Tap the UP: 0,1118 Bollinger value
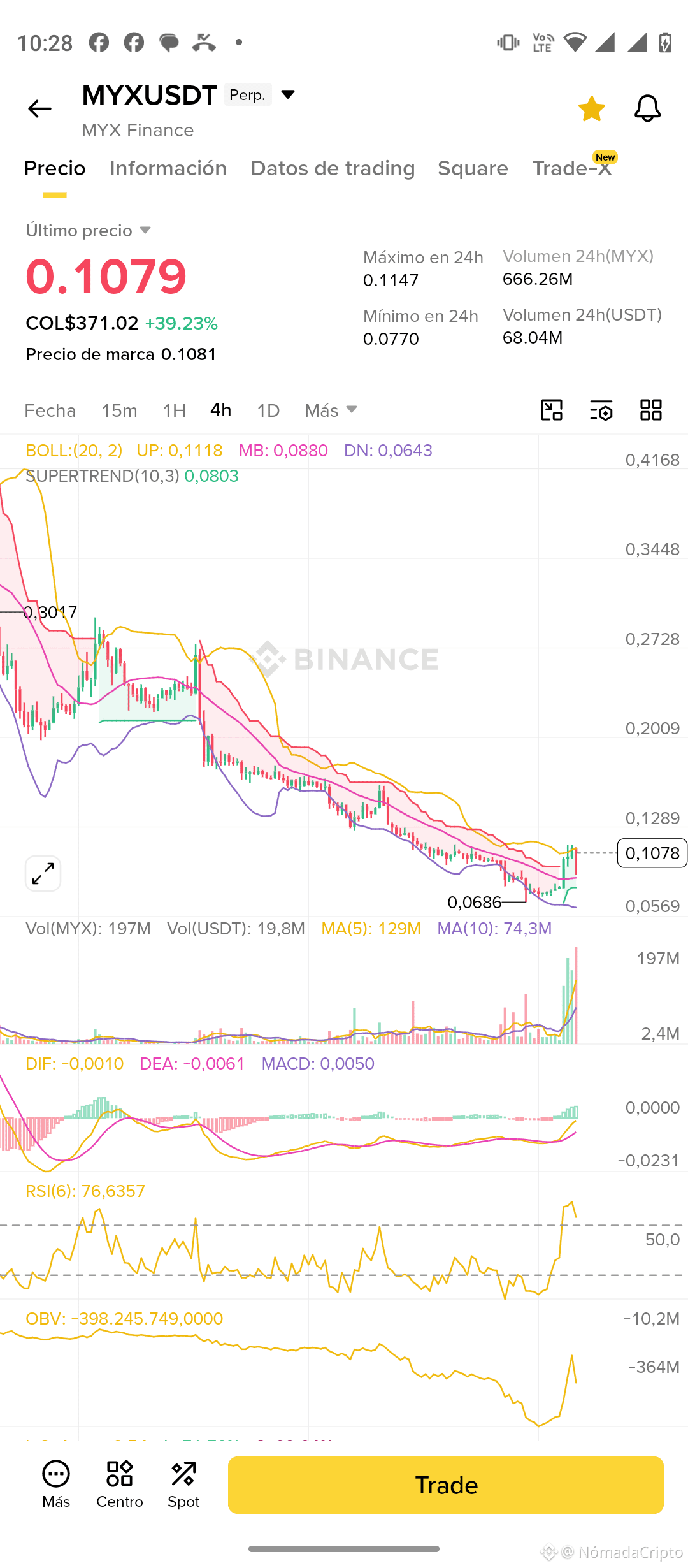688x1568 pixels. point(180,451)
